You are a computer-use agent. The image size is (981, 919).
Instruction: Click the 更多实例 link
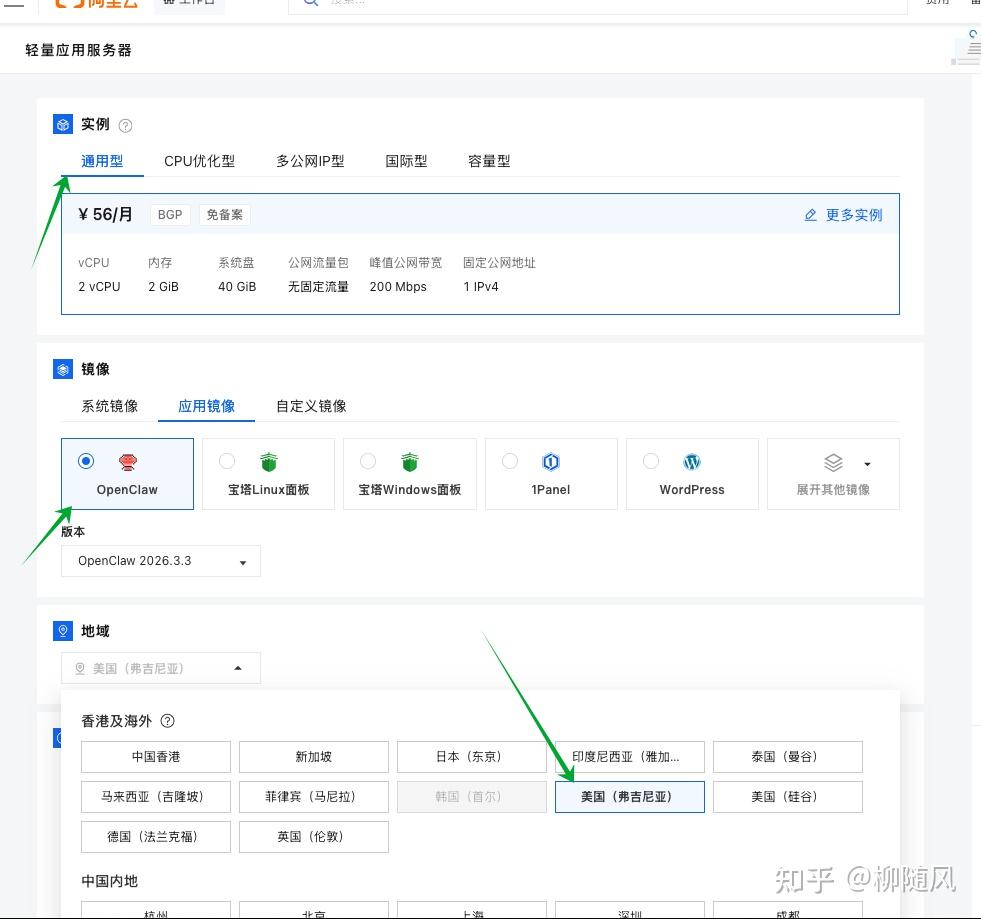pyautogui.click(x=853, y=215)
